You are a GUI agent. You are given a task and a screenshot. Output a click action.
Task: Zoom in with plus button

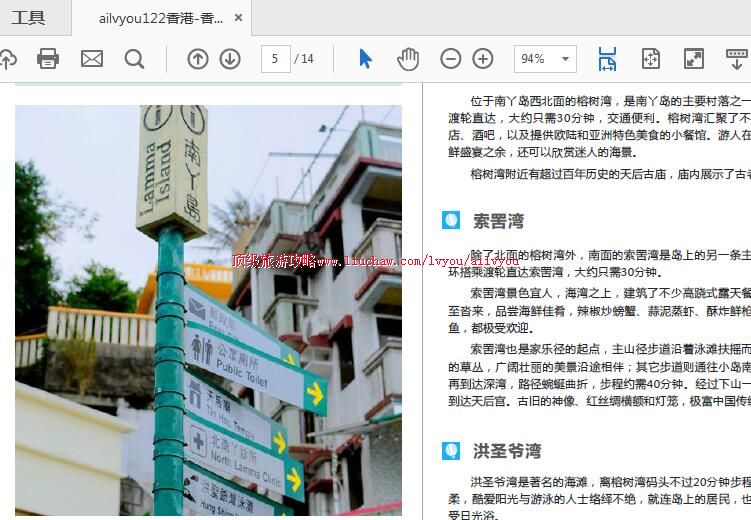pos(483,59)
